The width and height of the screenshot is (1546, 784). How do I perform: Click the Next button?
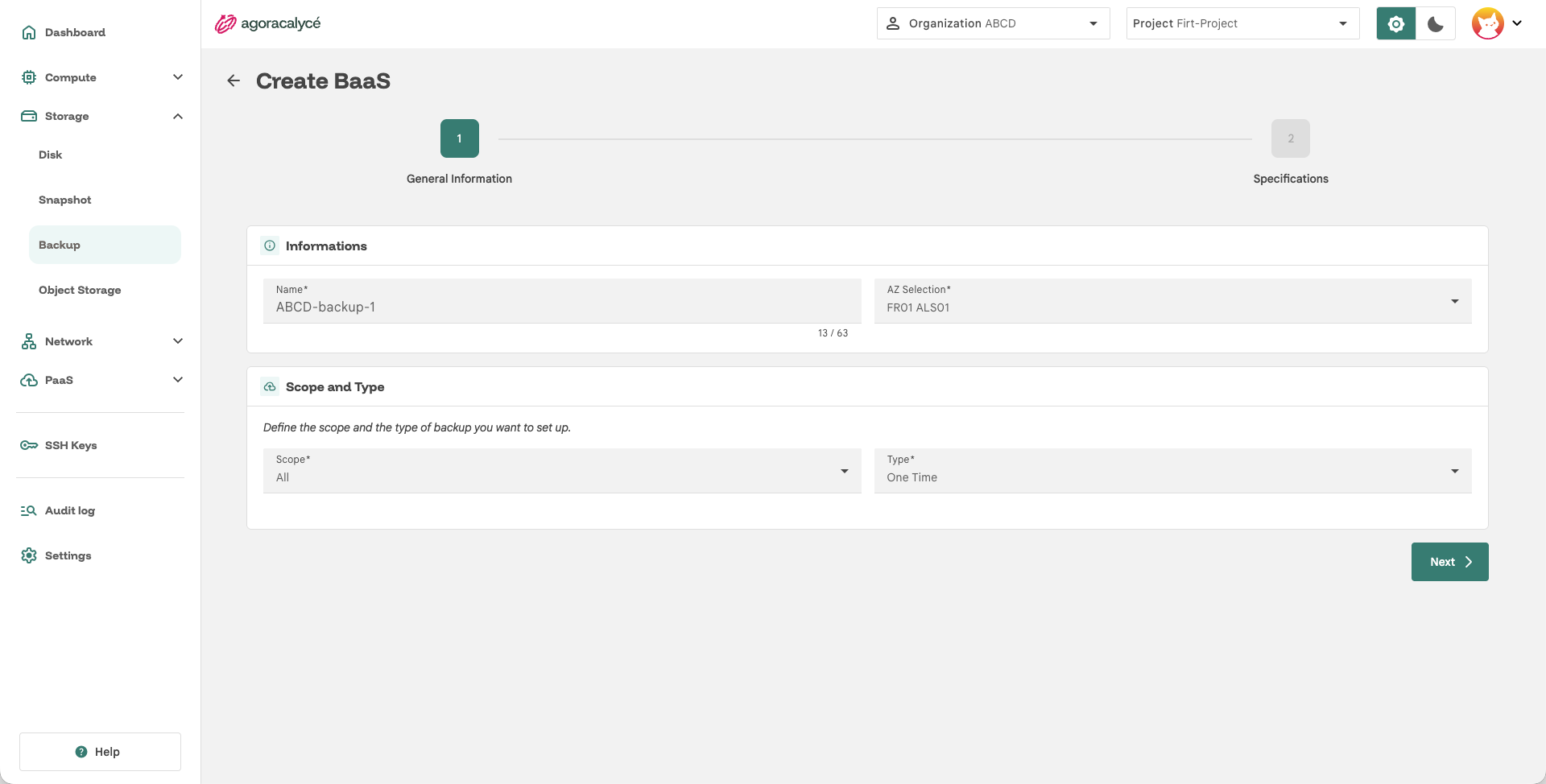1449,562
